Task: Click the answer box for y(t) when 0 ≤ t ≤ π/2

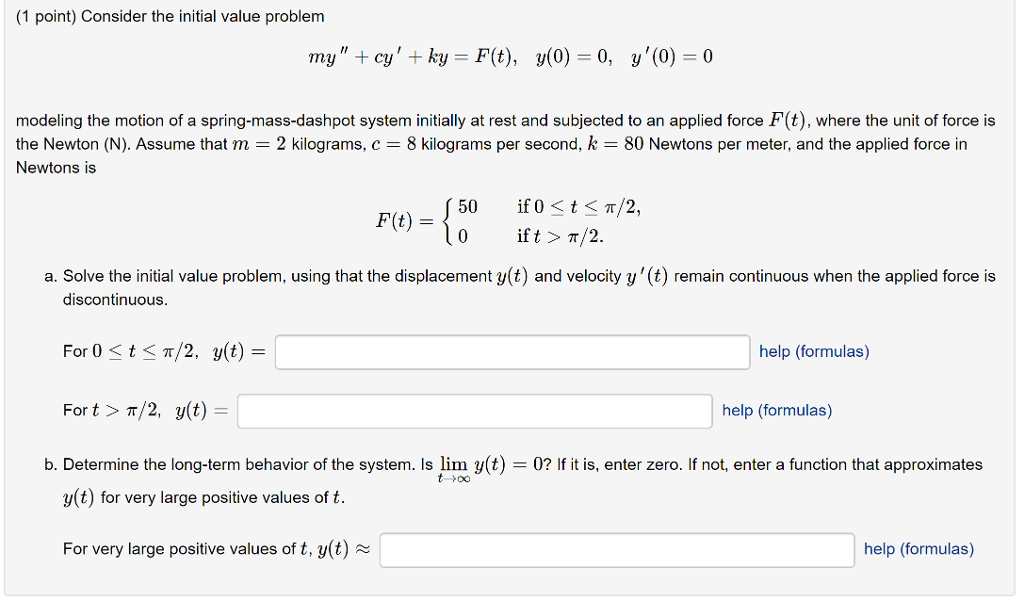Action: 512,352
